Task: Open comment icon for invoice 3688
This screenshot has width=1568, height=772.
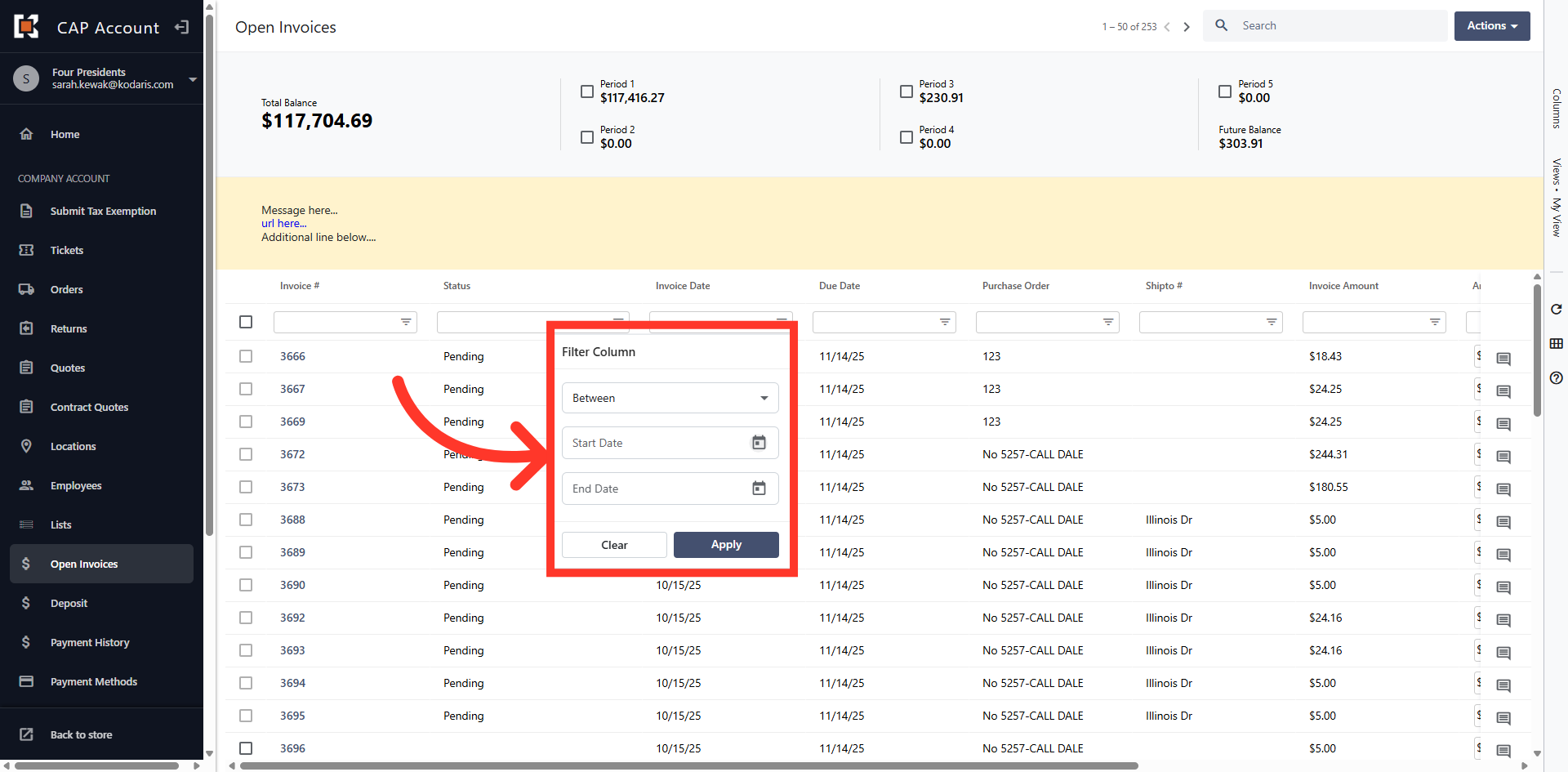Action: (1503, 522)
